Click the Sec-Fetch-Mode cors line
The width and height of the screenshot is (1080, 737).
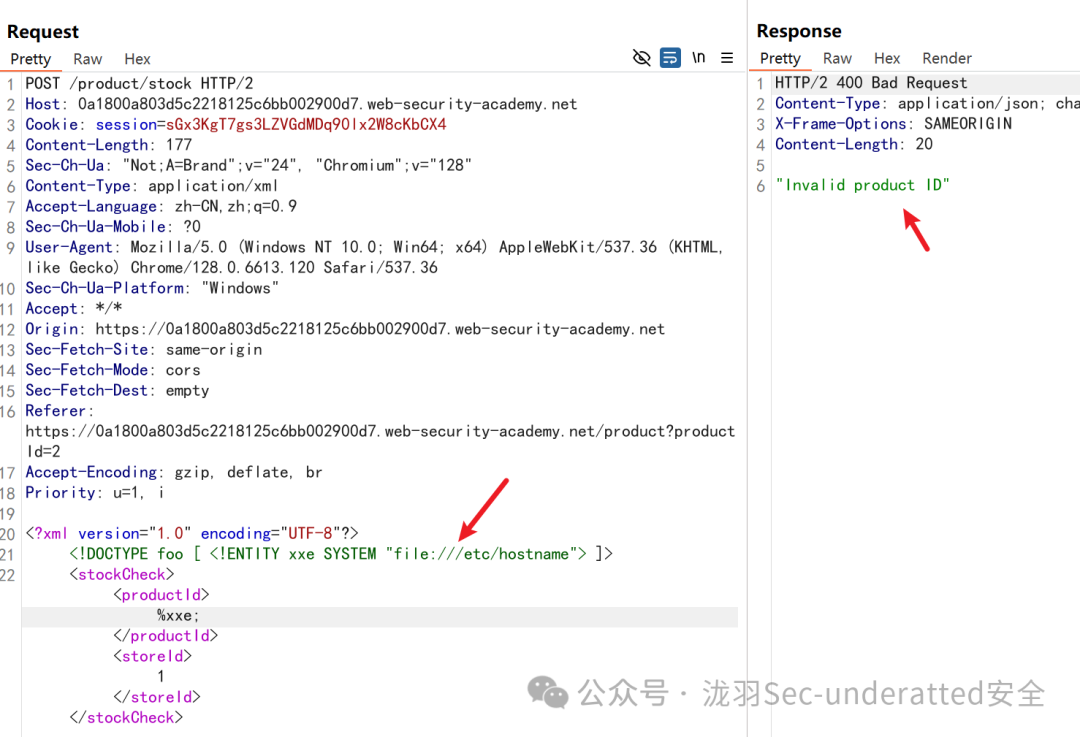click(113, 370)
